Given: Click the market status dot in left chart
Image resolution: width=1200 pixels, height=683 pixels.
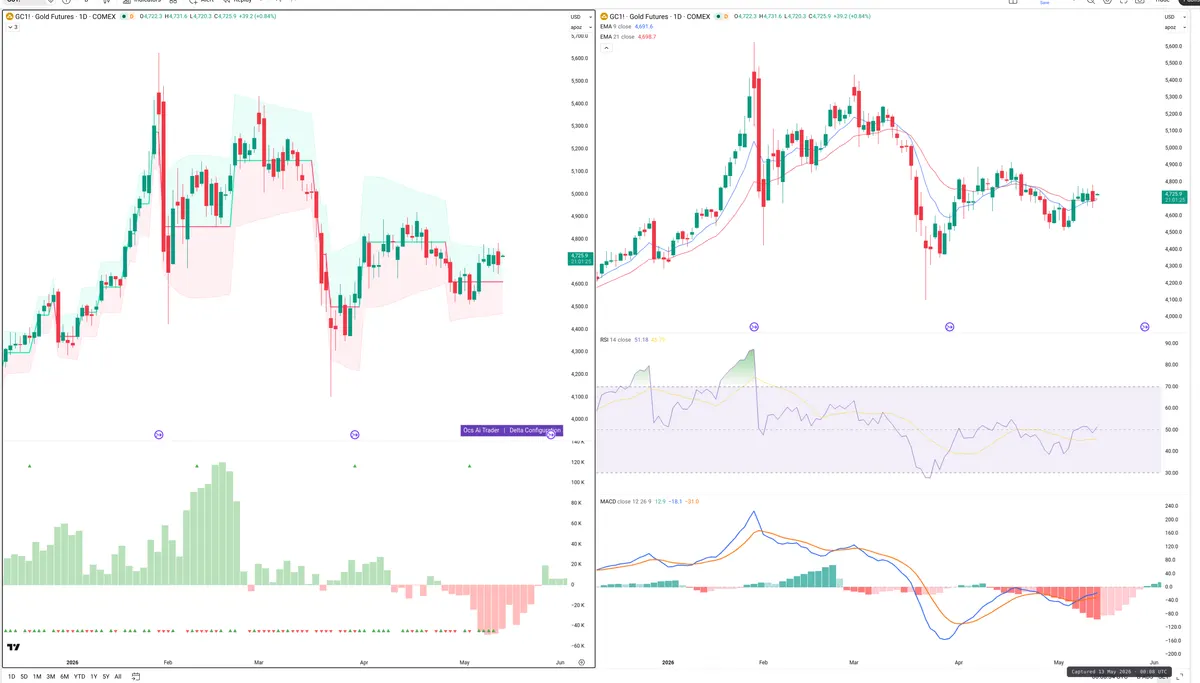Looking at the screenshot, I should (122, 17).
